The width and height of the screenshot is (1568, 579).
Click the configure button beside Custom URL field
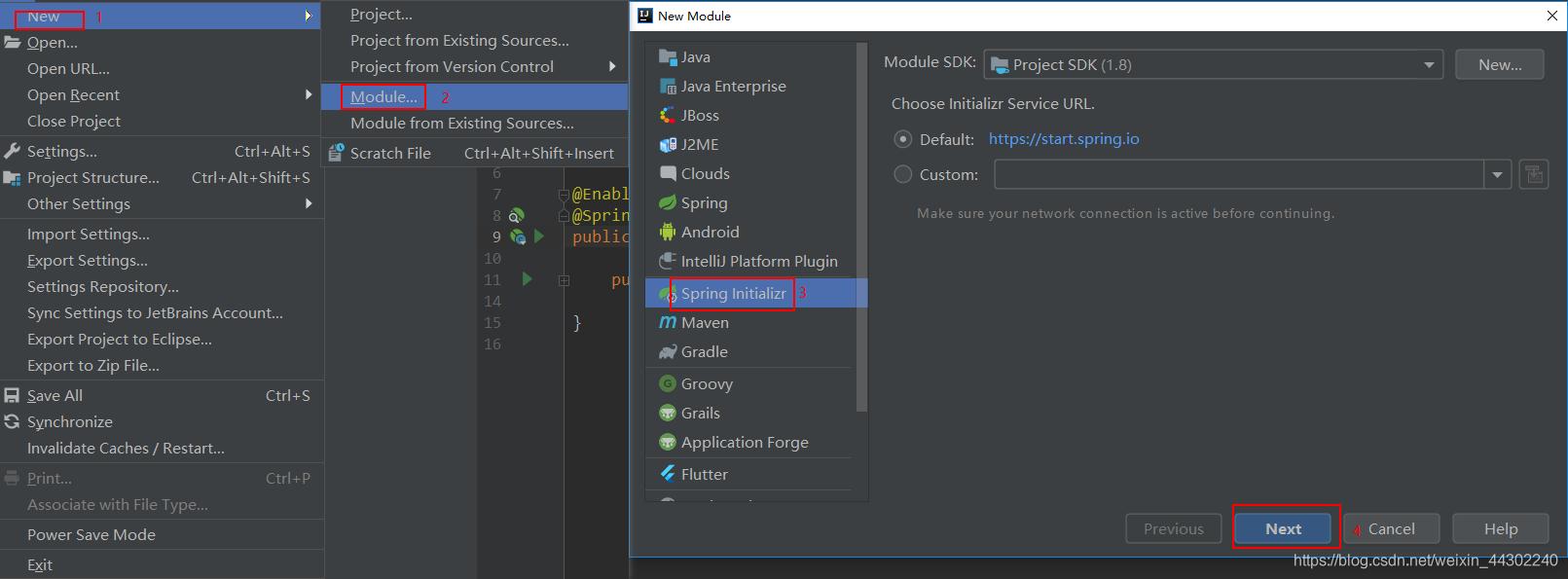click(x=1534, y=174)
